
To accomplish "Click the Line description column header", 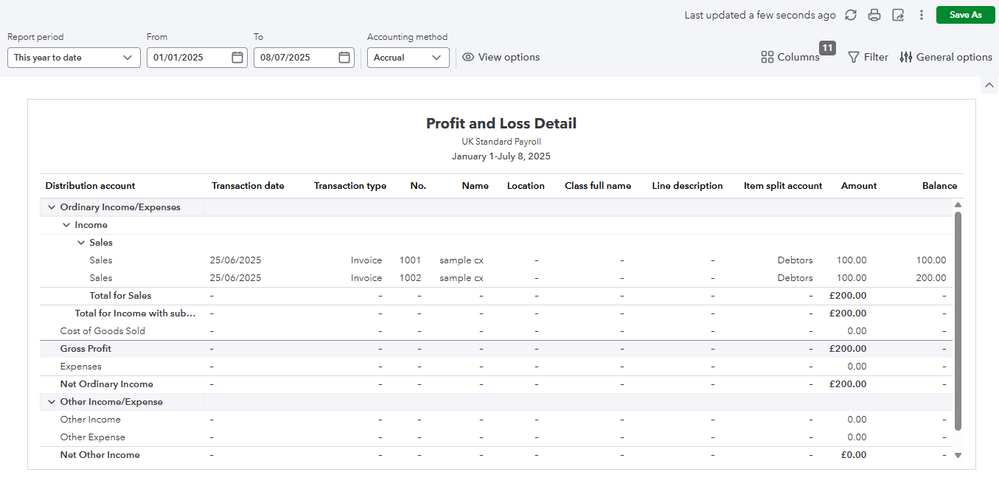I will pos(687,186).
